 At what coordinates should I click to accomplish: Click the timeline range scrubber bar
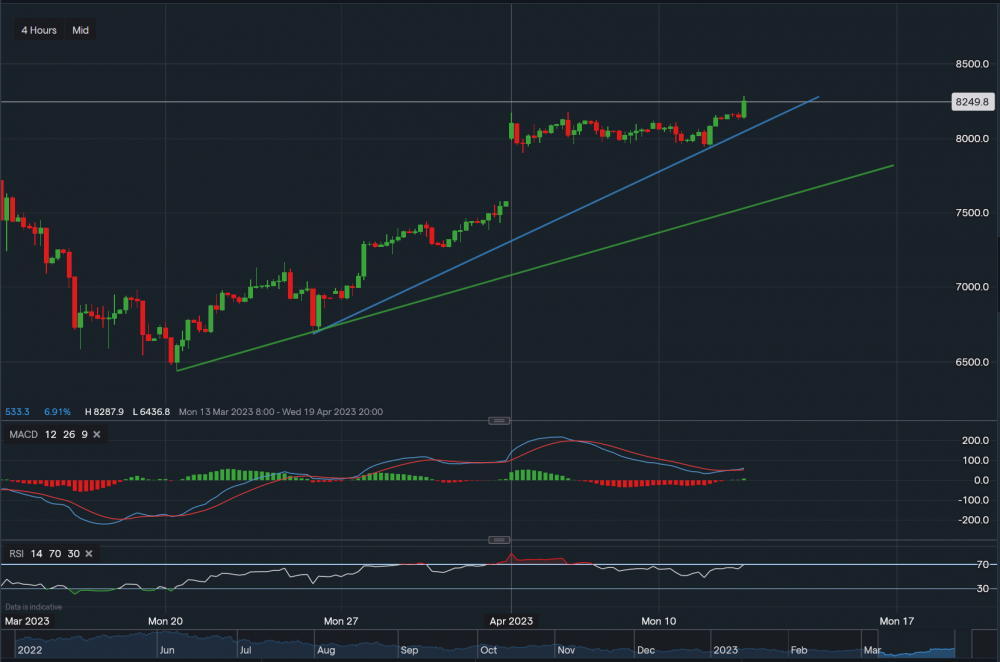500,644
